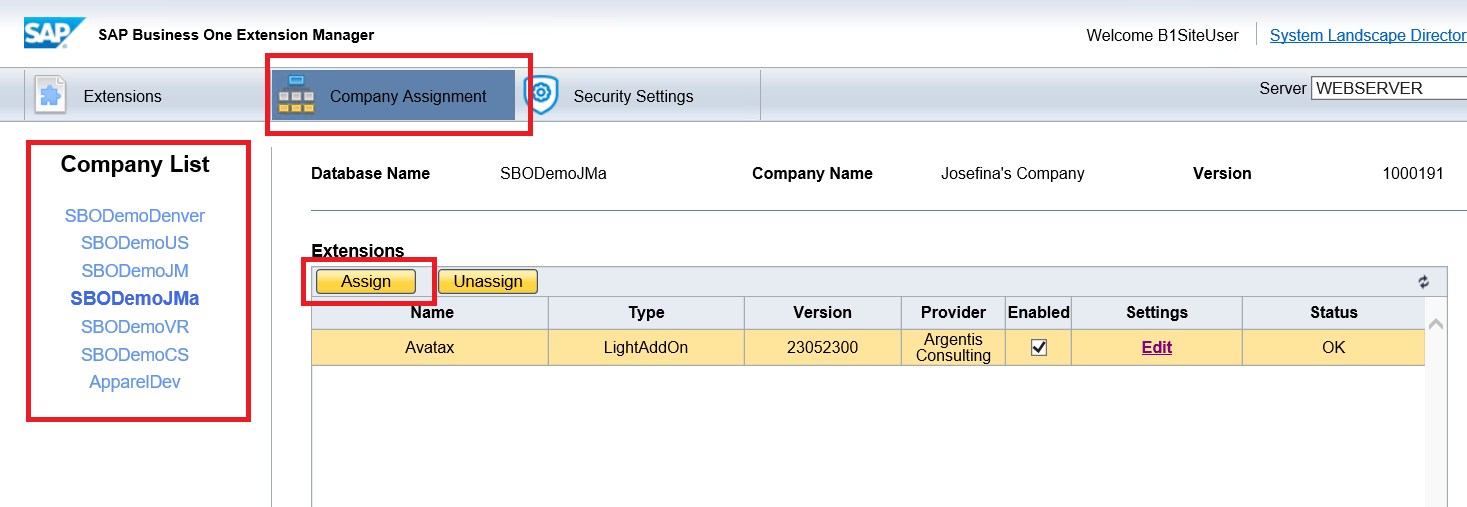The image size is (1467, 507).
Task: Open Edit settings link for Avatax
Action: [x=1157, y=347]
